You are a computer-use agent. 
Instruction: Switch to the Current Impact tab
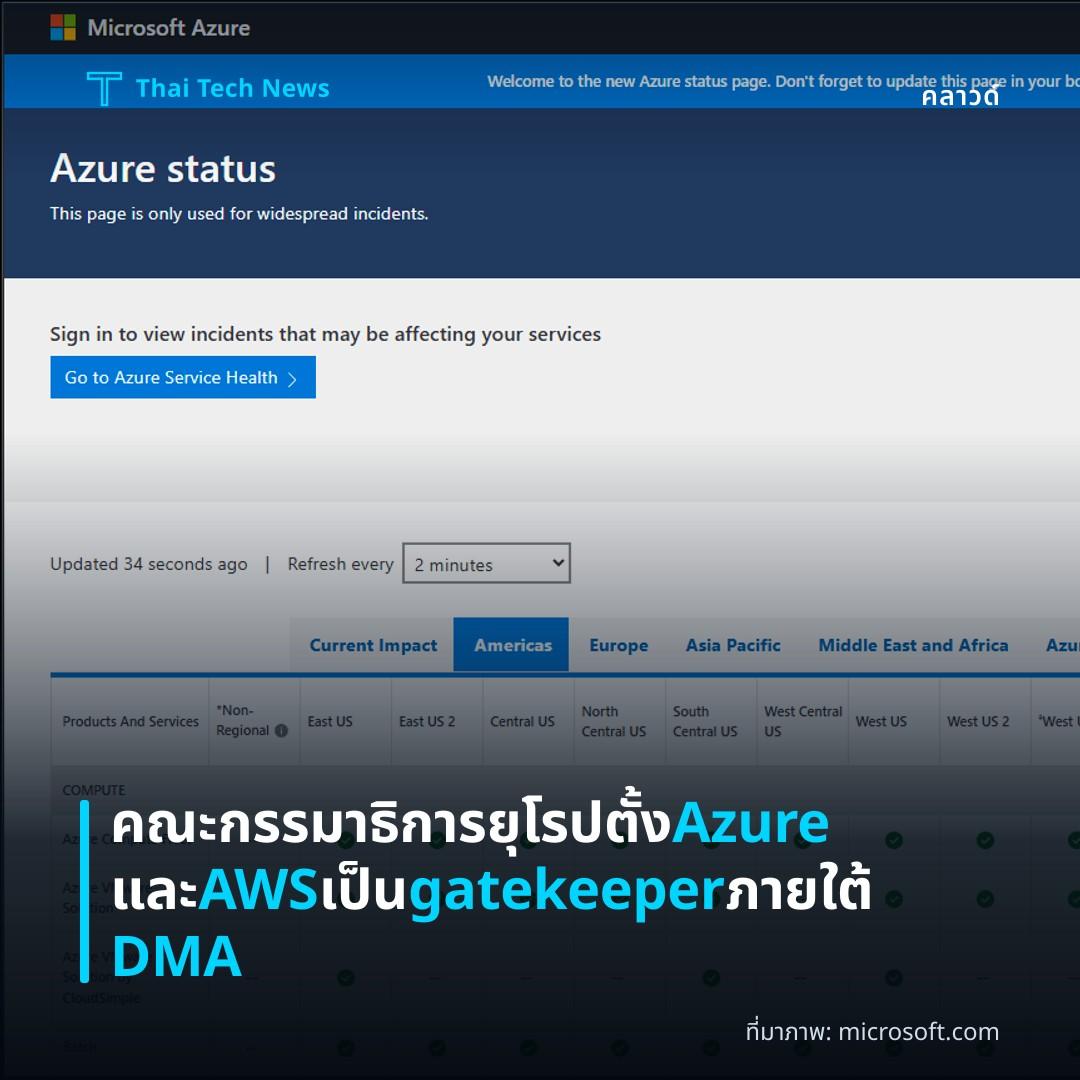point(373,645)
